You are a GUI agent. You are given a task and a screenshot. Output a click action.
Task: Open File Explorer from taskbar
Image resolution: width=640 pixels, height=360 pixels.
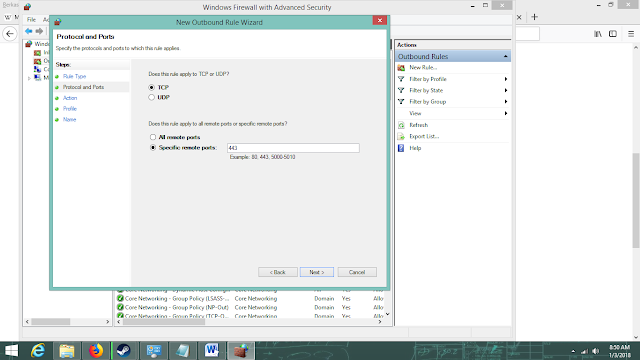(67, 351)
